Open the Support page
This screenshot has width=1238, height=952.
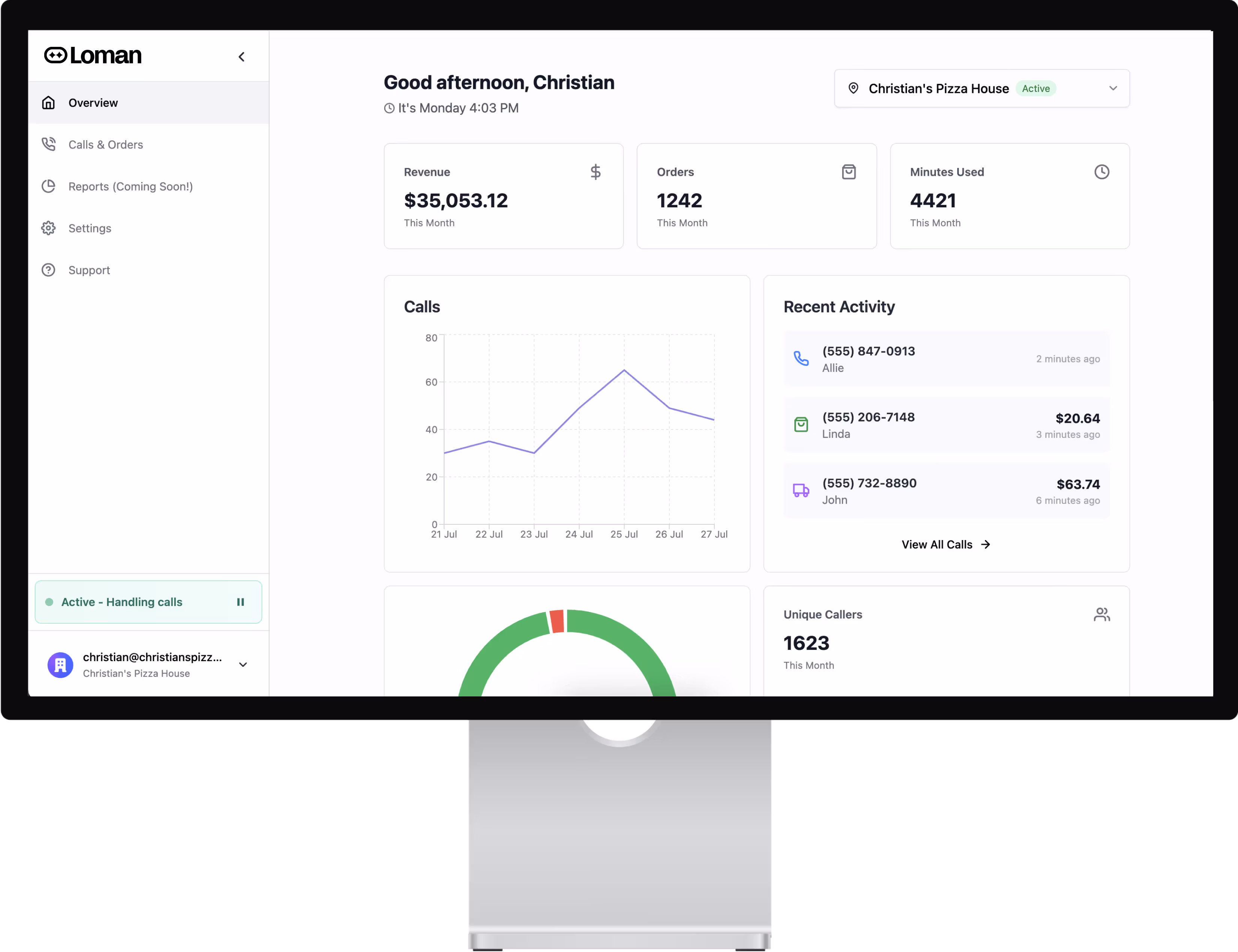point(148,270)
